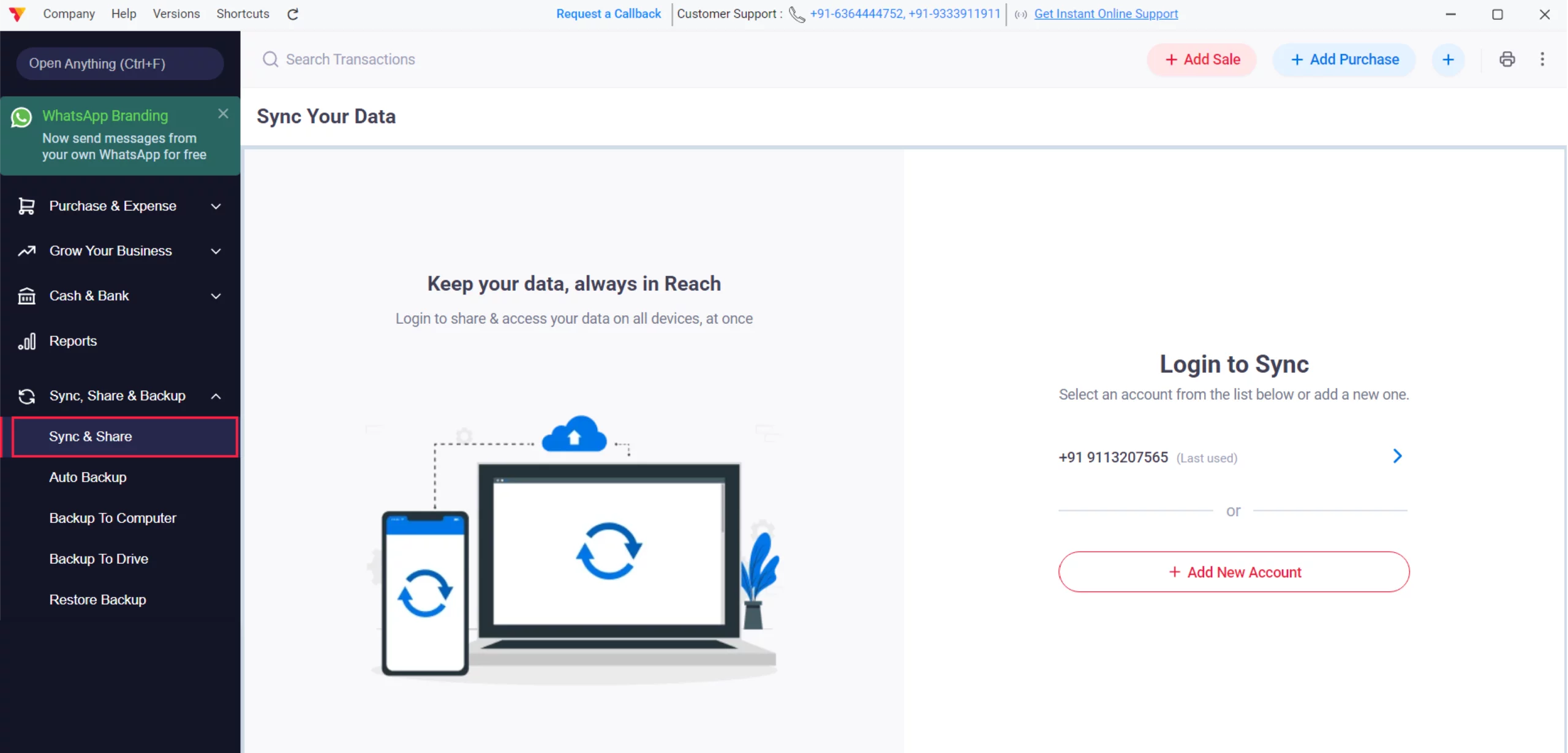Click Add New Account
The height and width of the screenshot is (753, 1568).
pos(1233,572)
